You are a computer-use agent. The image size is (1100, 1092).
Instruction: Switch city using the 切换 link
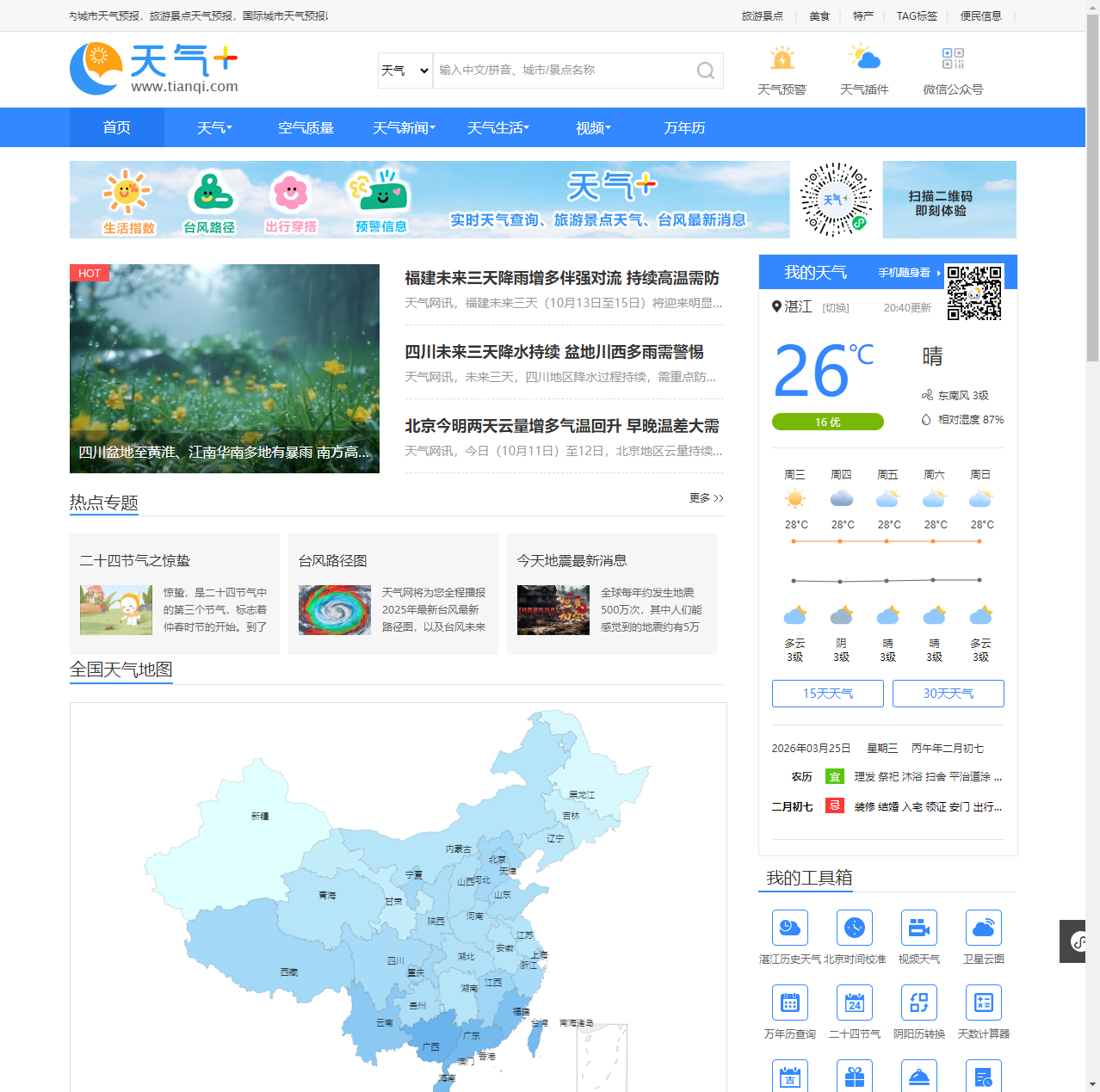click(x=835, y=308)
